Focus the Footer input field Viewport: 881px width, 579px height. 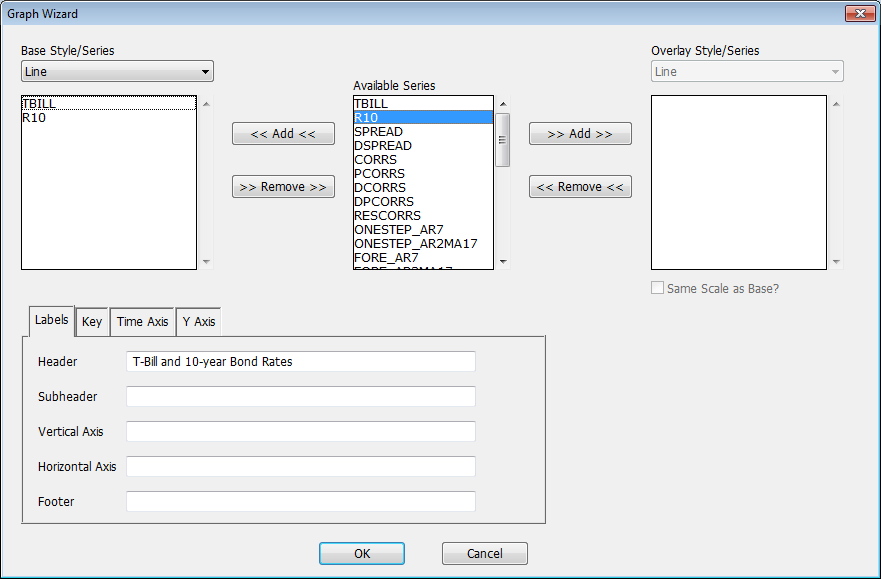tap(300, 502)
